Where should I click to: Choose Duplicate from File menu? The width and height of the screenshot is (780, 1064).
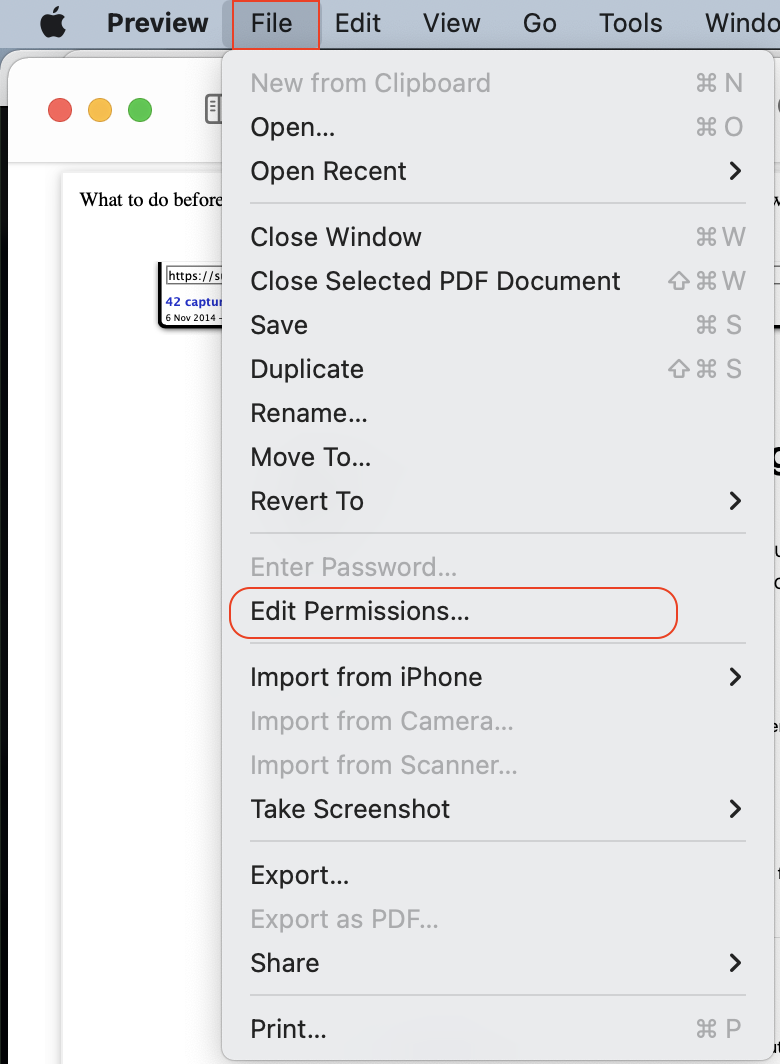307,369
